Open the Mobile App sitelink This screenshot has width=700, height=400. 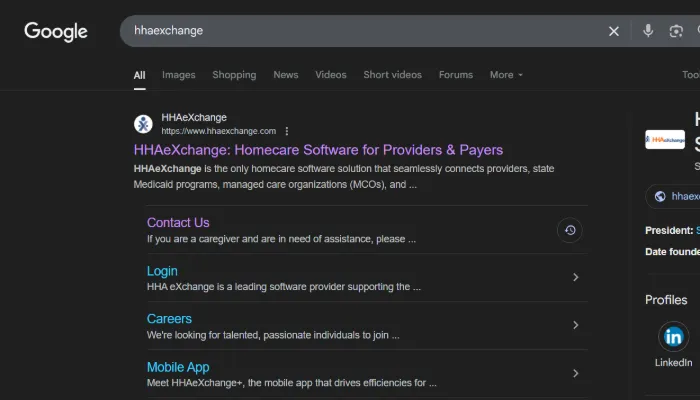[178, 367]
